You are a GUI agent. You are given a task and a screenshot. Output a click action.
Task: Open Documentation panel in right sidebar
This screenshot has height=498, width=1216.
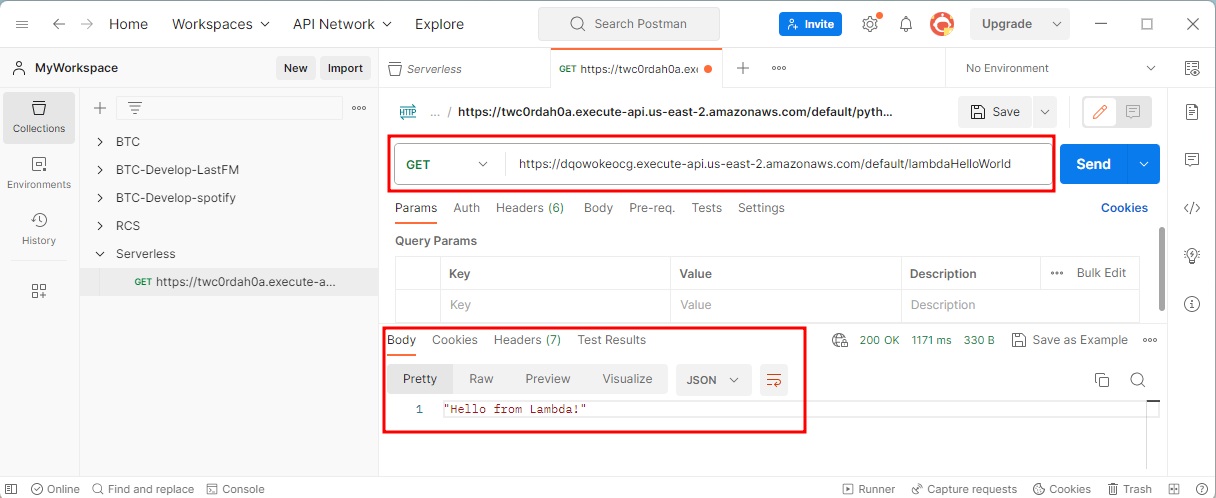(x=1191, y=112)
